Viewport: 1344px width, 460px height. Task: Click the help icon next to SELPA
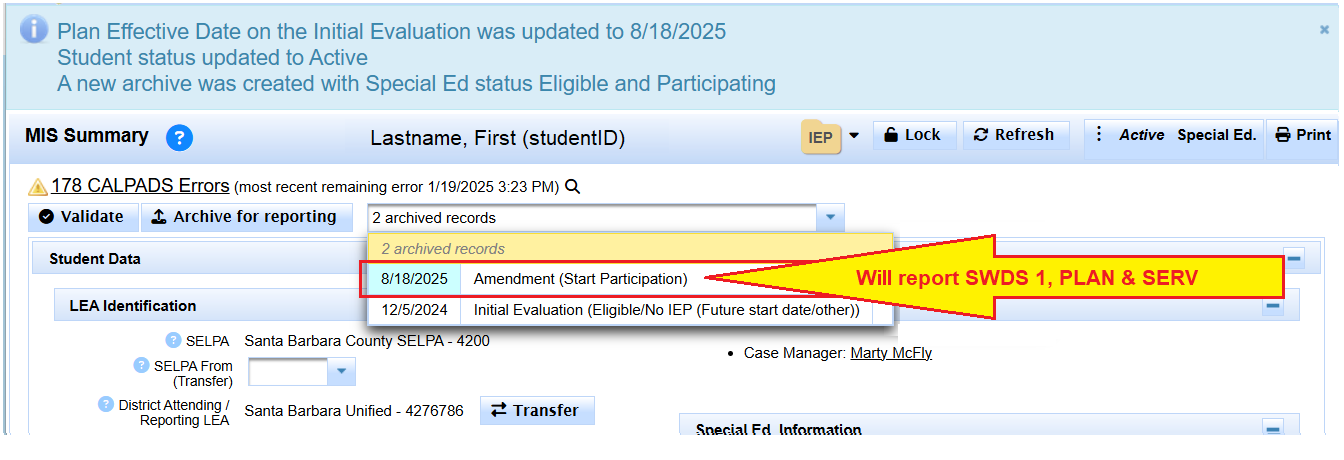(173, 341)
